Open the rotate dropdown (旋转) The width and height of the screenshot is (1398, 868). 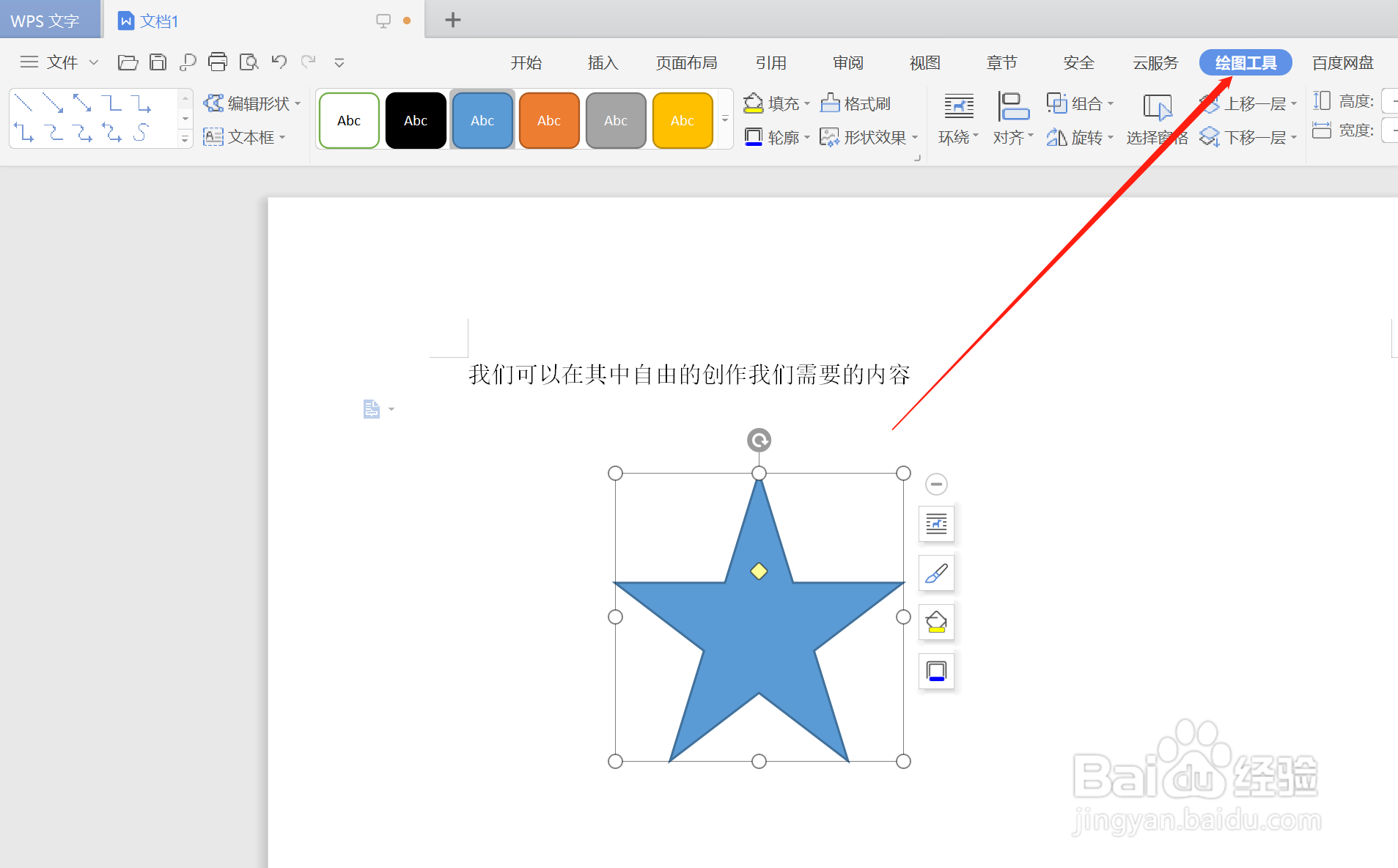(x=1079, y=137)
